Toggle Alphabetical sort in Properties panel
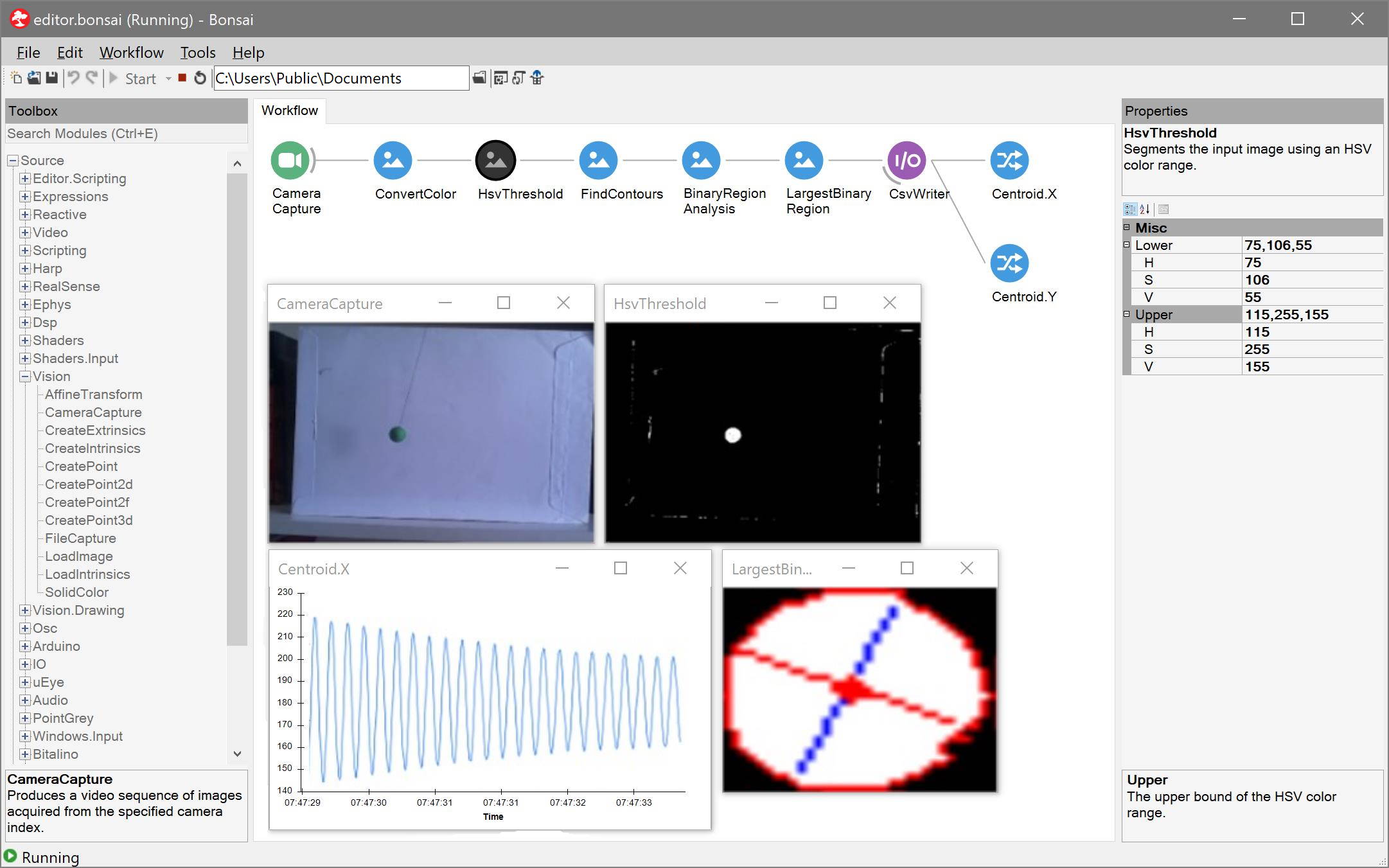This screenshot has height=868, width=1389. click(1145, 209)
